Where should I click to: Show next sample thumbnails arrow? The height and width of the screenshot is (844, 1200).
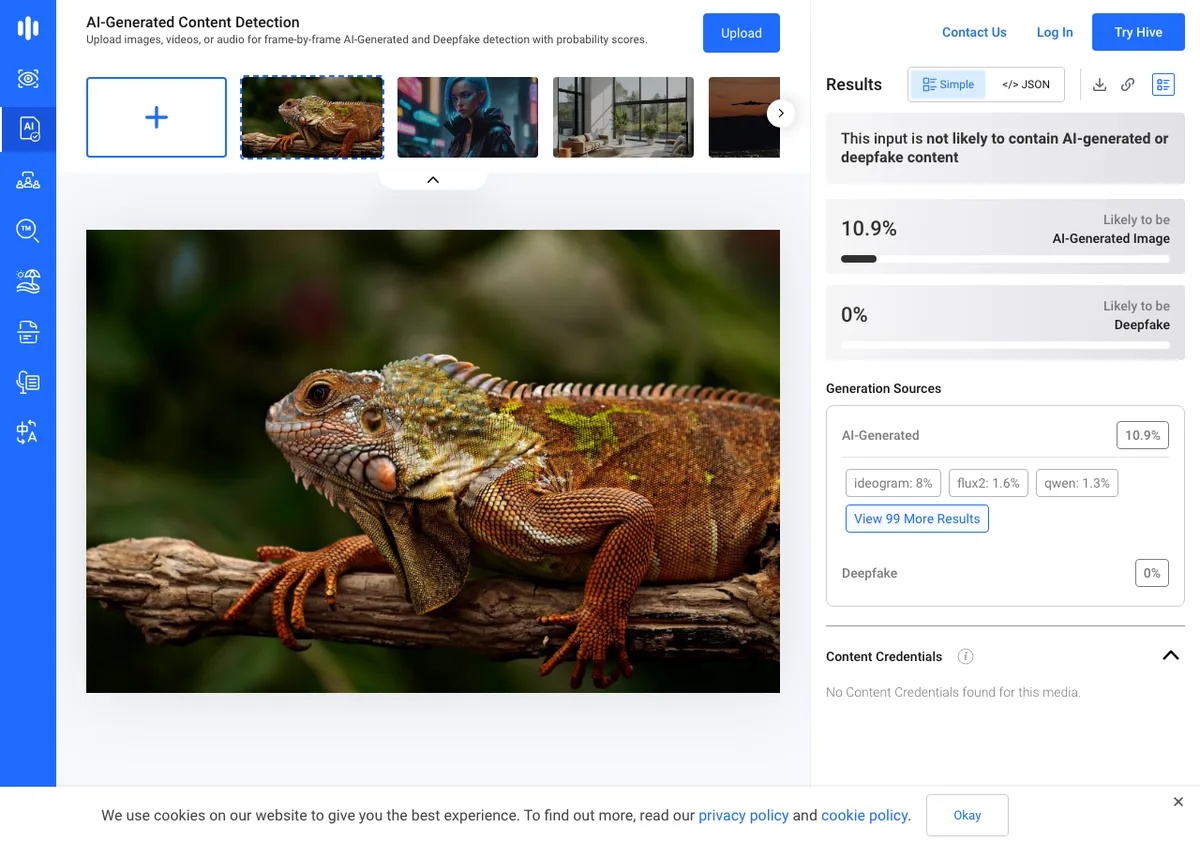click(781, 113)
